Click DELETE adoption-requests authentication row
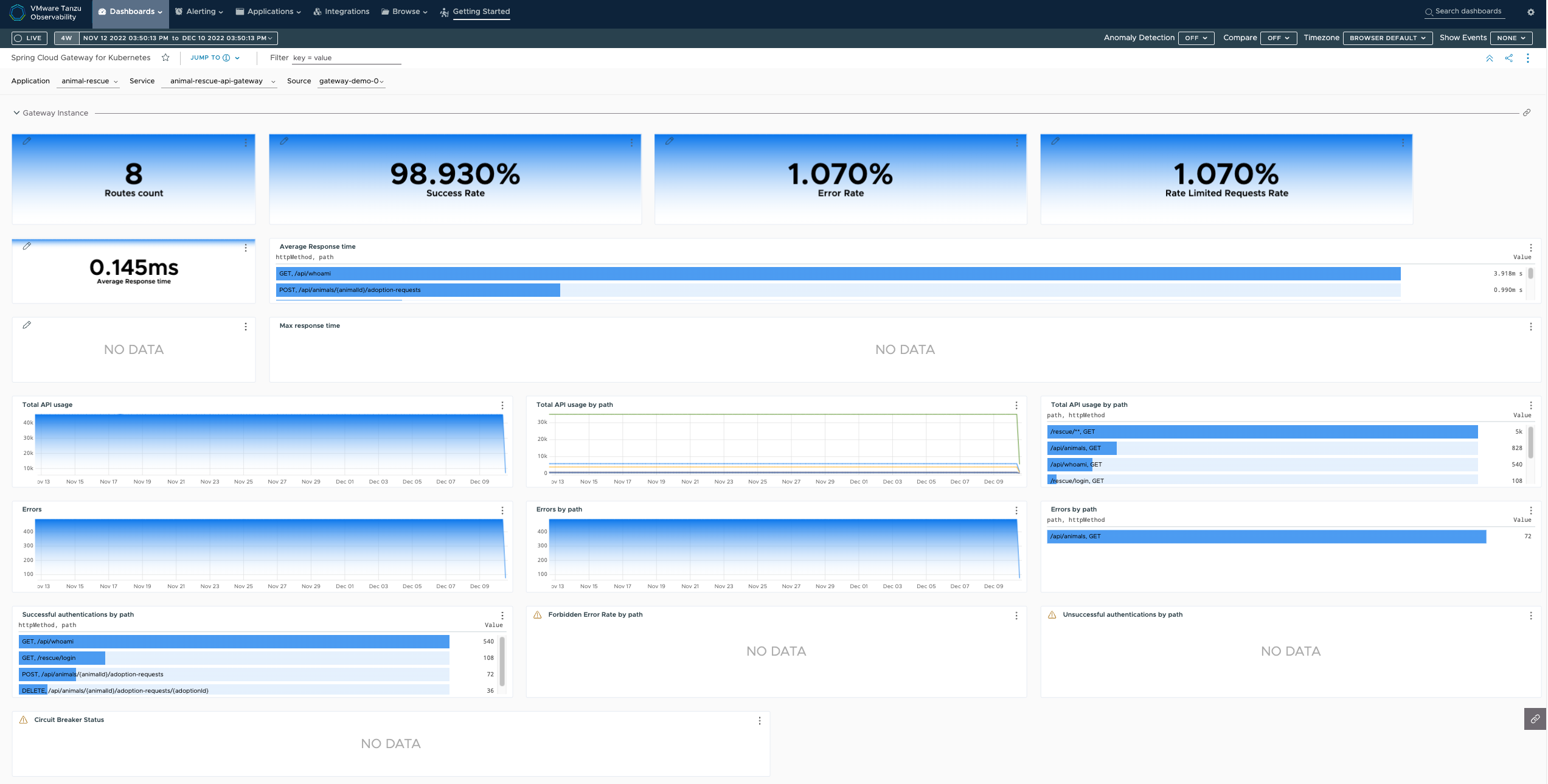The image size is (1548, 784). point(234,690)
